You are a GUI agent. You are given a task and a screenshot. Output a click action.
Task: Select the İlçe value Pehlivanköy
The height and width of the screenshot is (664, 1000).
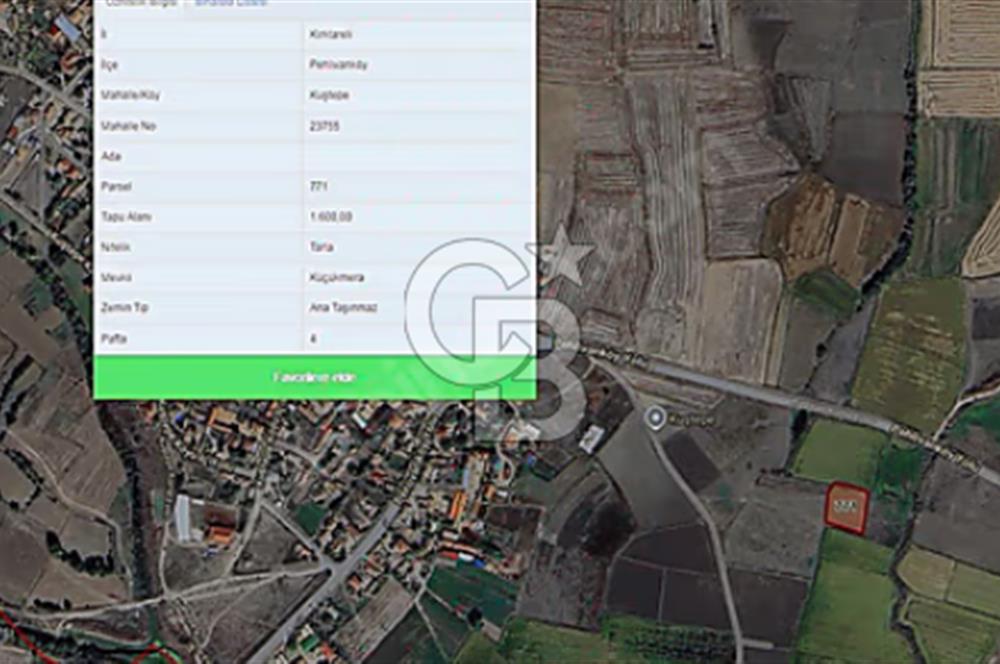click(x=336, y=64)
